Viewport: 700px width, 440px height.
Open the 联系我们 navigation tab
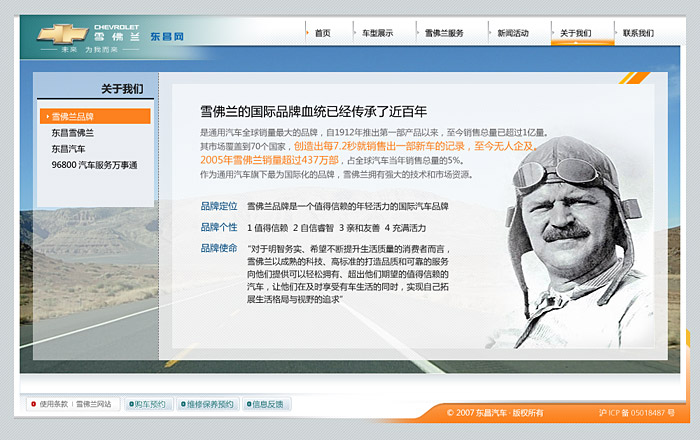pyautogui.click(x=638, y=33)
